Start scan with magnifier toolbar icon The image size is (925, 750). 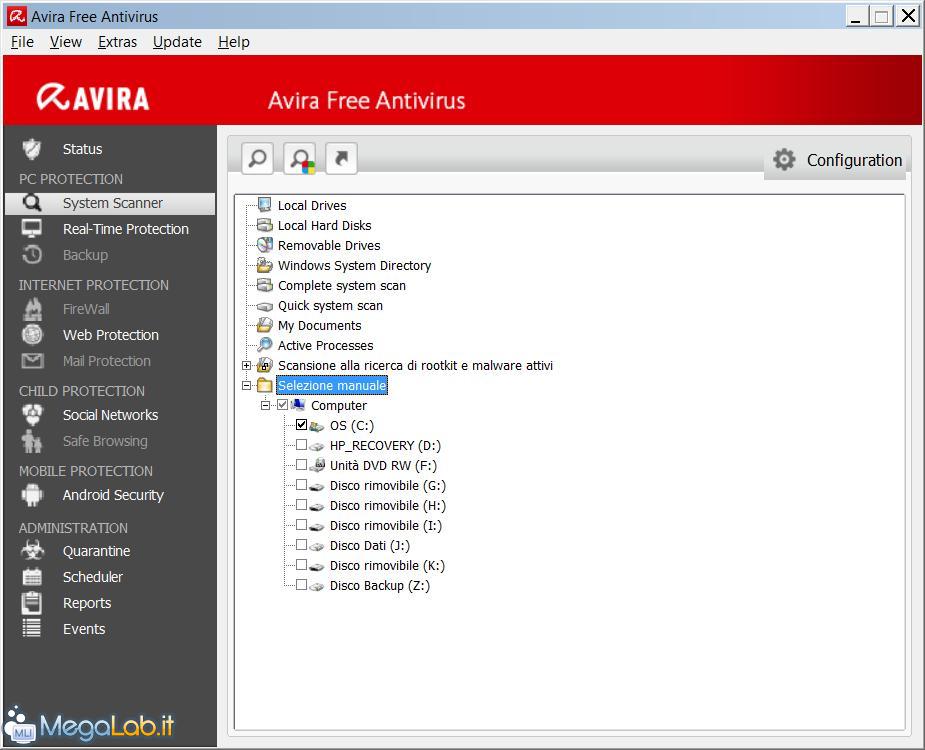pos(258,158)
